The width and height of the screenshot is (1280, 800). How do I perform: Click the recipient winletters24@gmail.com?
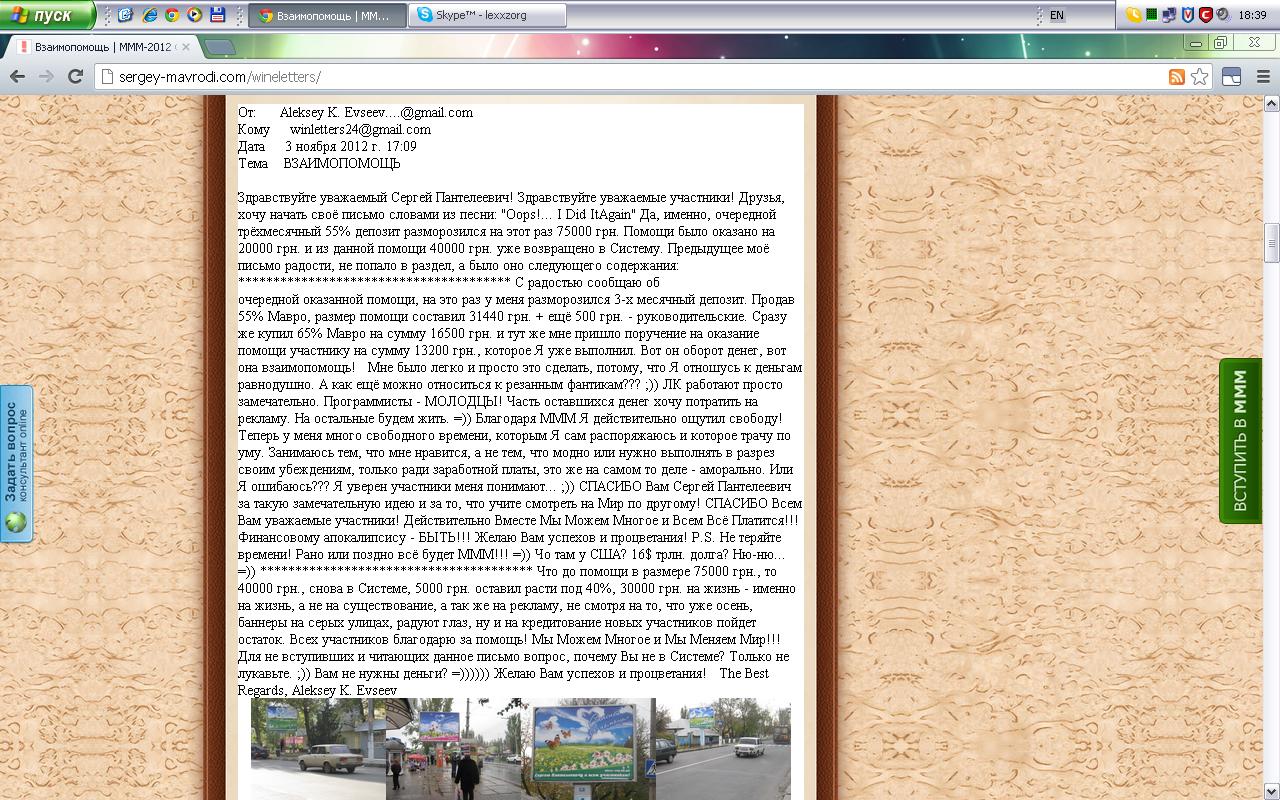[x=360, y=130]
